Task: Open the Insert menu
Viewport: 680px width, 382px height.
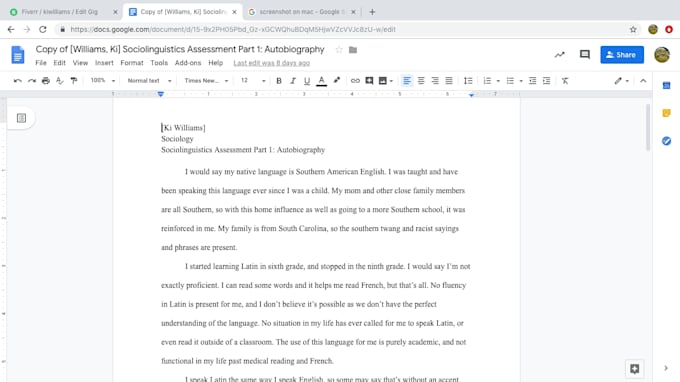Action: [x=104, y=63]
